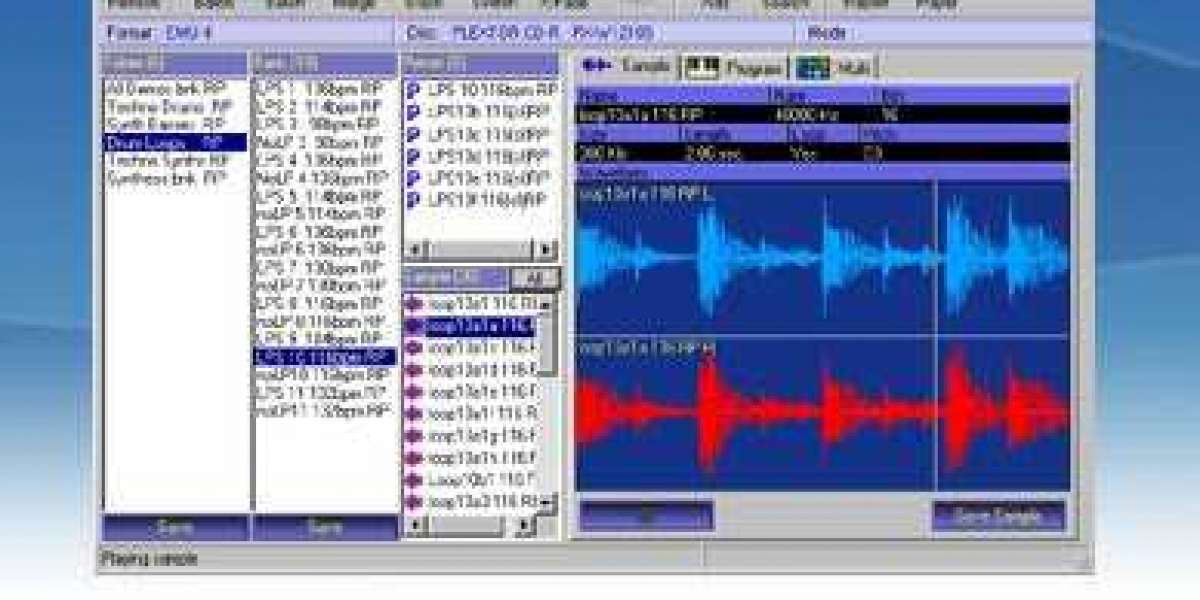This screenshot has height=600, width=1200.
Task: Select Techno Drums RP in the first list
Action: (168, 106)
